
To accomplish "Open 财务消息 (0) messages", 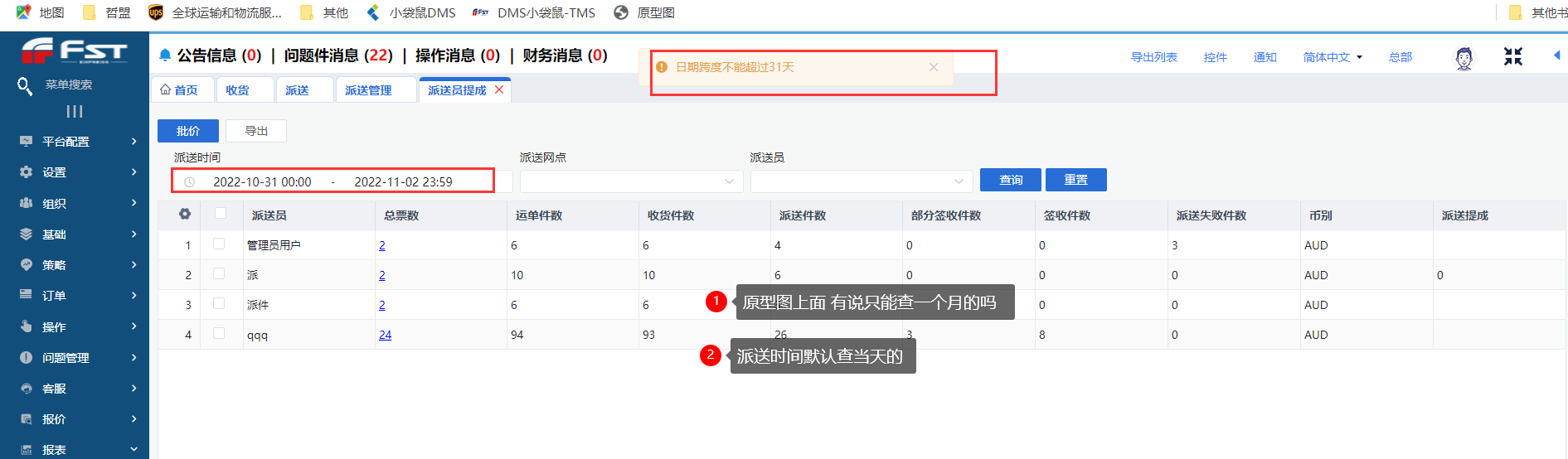I will [x=566, y=56].
